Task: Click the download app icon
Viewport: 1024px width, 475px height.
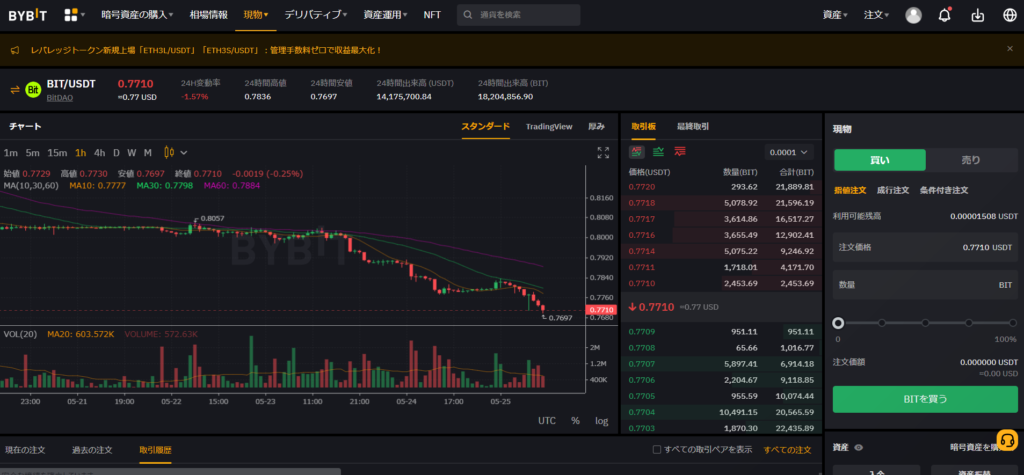Action: point(978,15)
